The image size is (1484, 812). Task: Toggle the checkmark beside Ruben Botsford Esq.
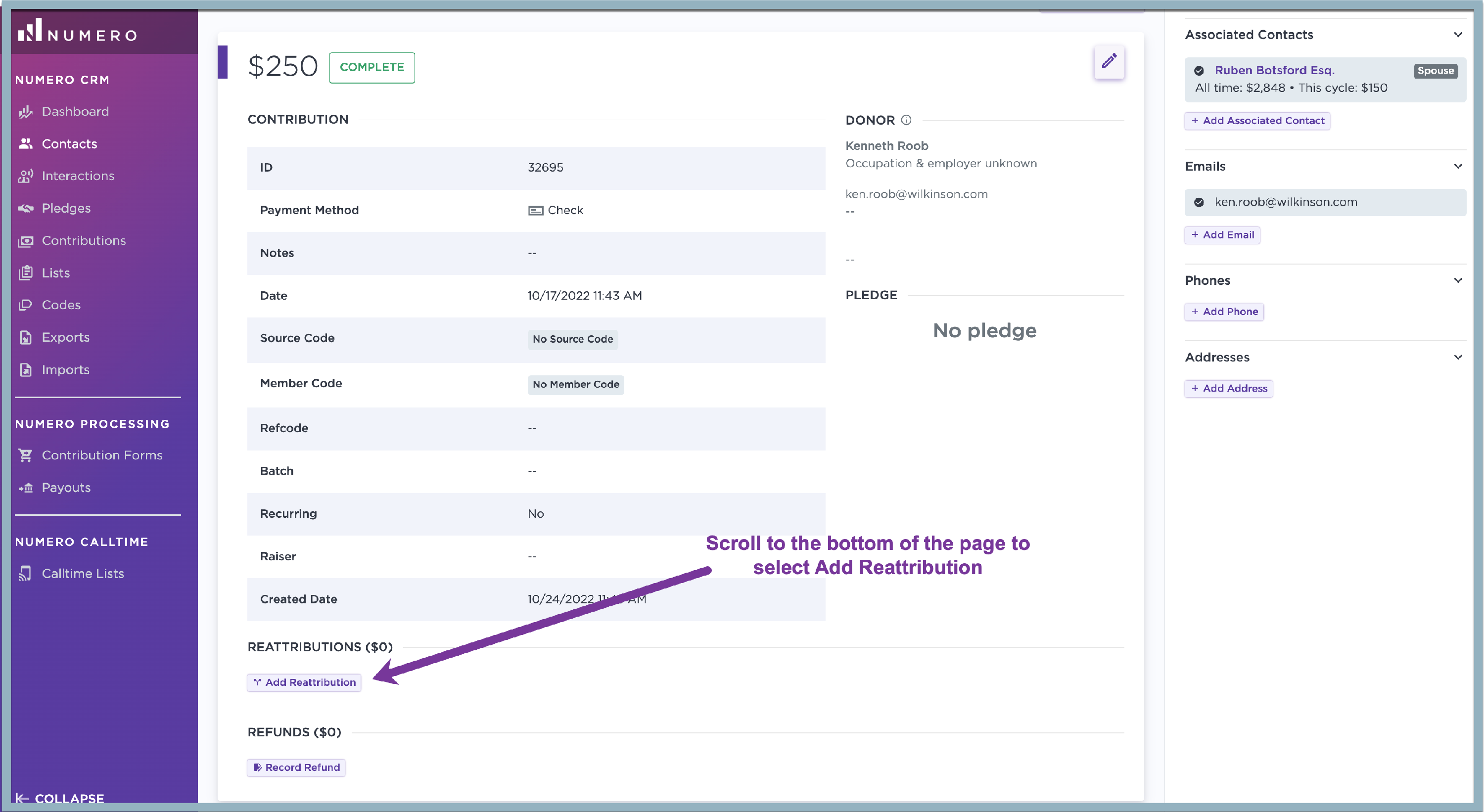(1199, 71)
